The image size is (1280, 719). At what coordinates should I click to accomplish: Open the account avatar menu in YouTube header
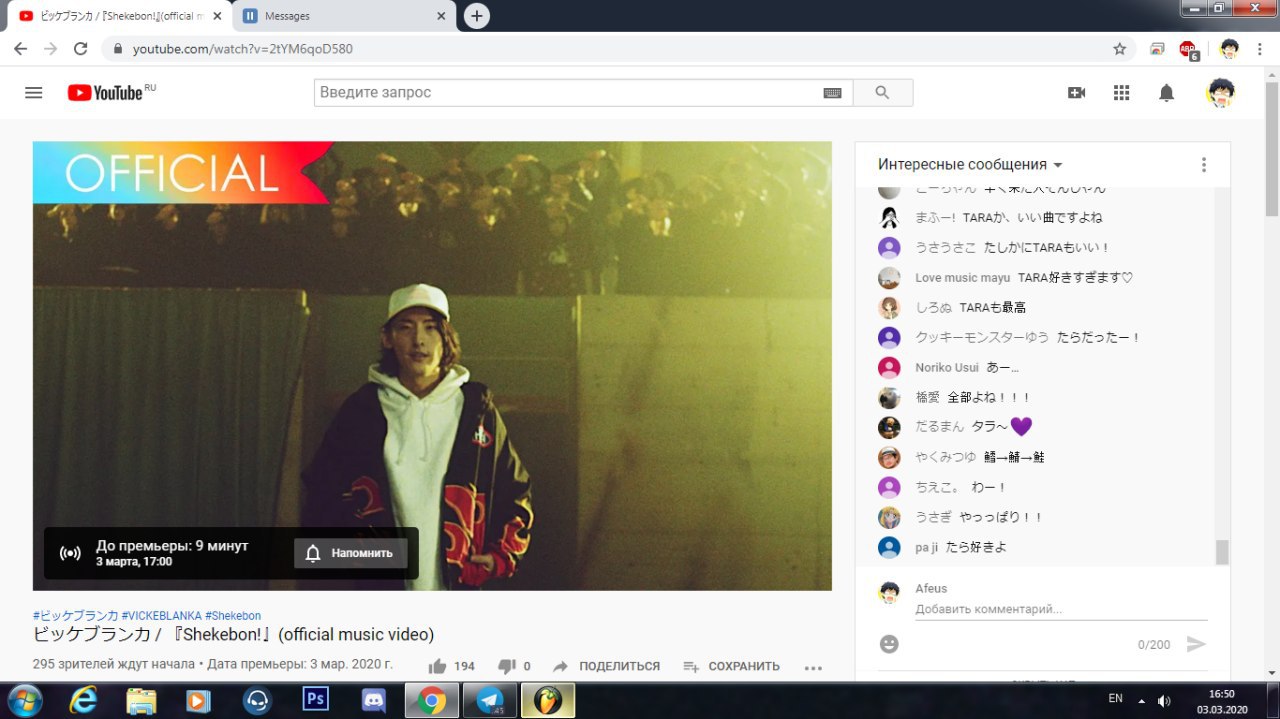click(x=1220, y=93)
